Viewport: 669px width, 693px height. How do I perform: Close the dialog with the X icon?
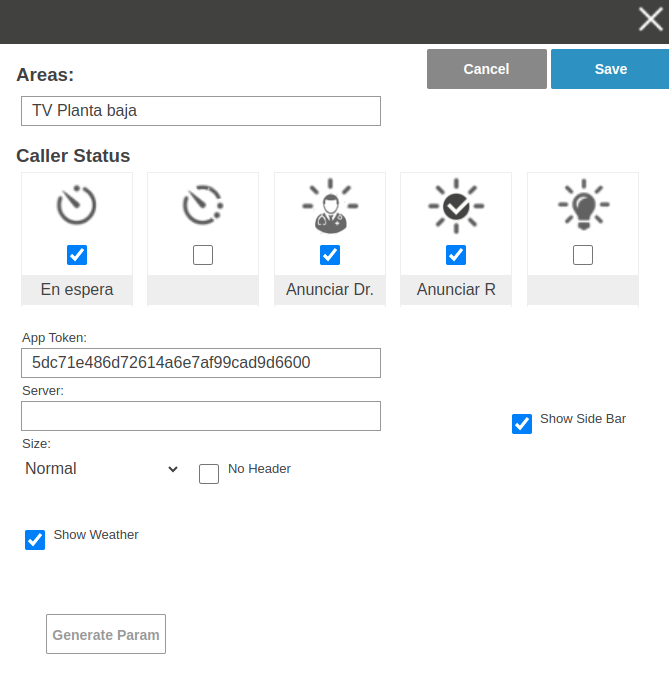coord(650,20)
